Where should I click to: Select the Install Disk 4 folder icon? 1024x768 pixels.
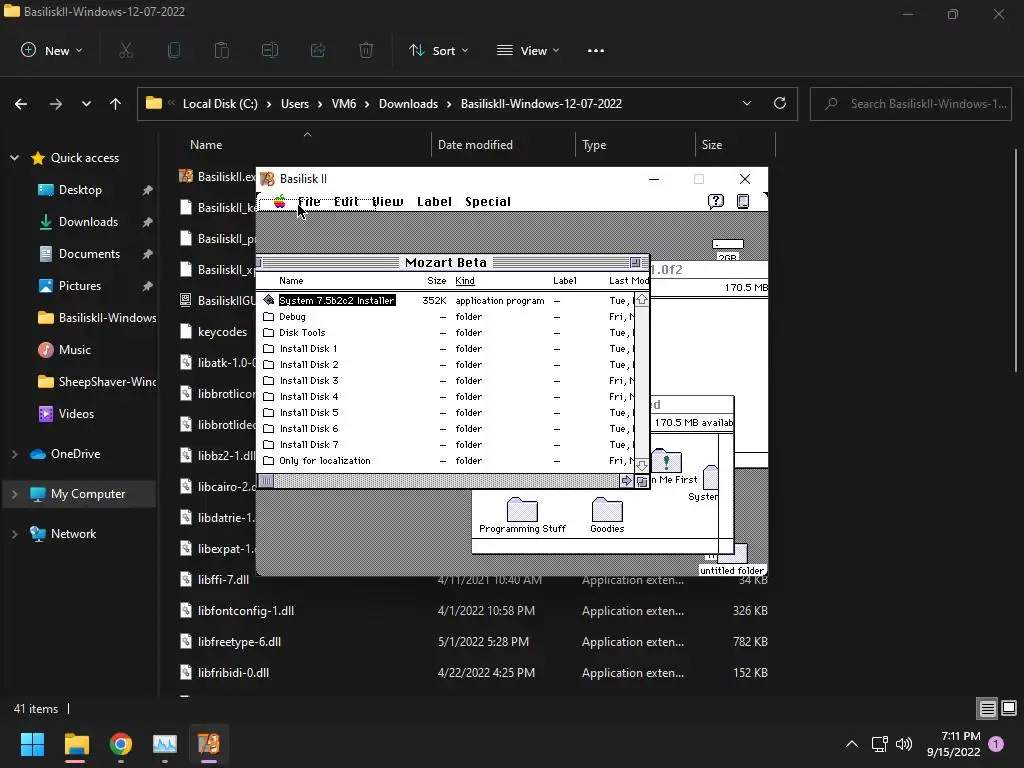(268, 396)
